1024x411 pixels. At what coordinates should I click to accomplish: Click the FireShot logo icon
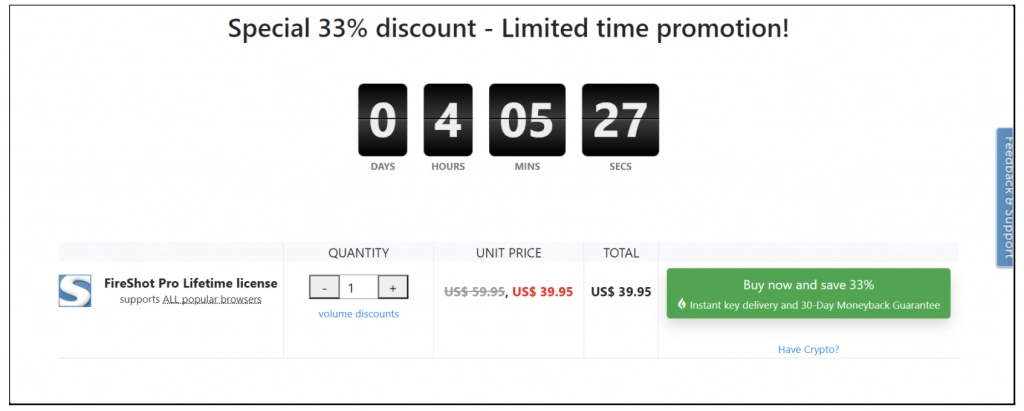75,290
